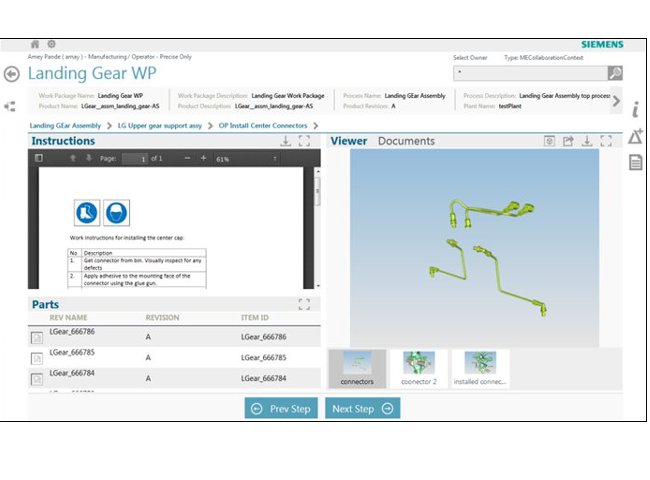650x480 pixels.
Task: Switch to the Viewer tab
Action: coord(349,141)
